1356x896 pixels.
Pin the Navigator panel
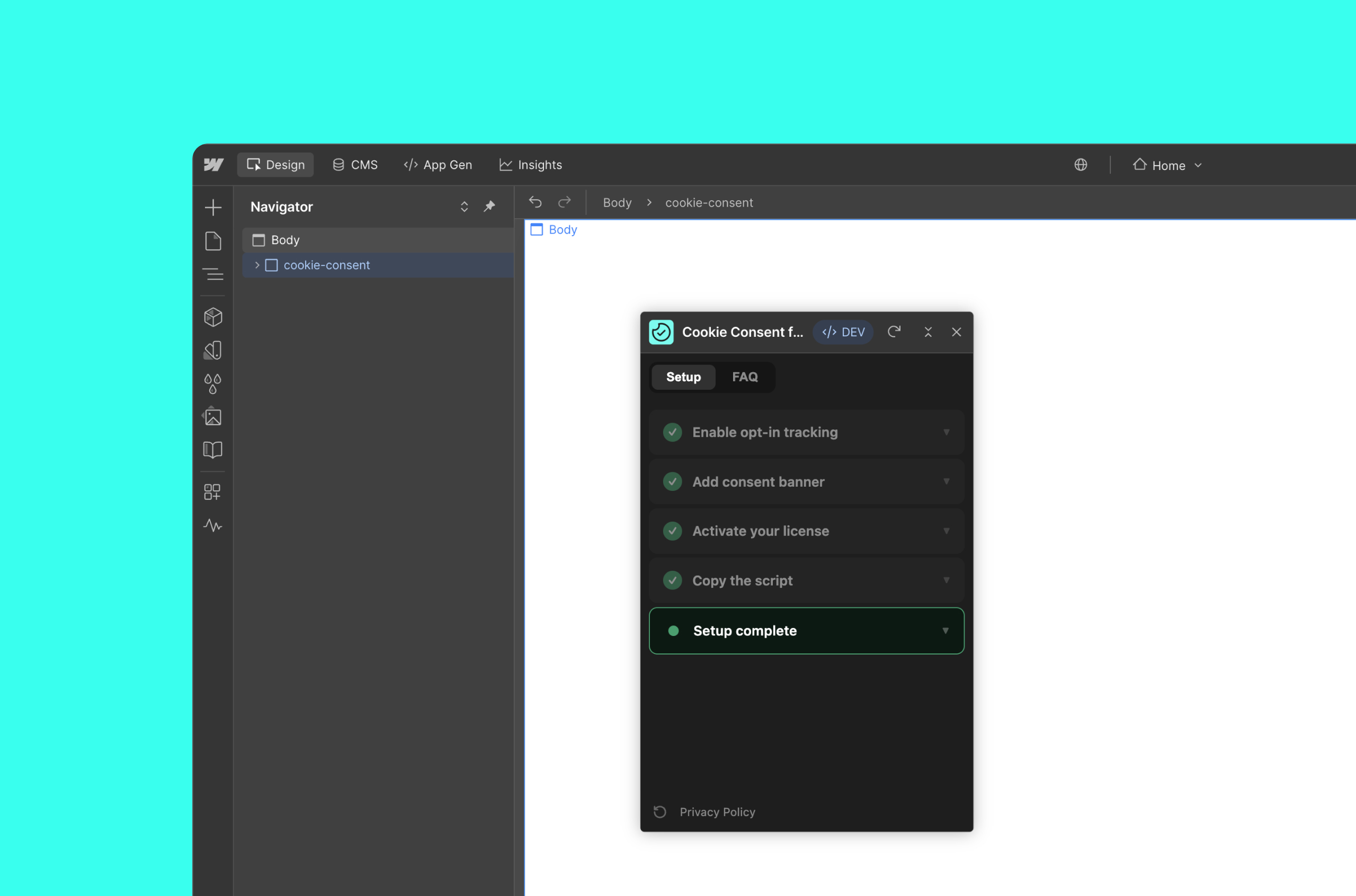click(x=489, y=207)
